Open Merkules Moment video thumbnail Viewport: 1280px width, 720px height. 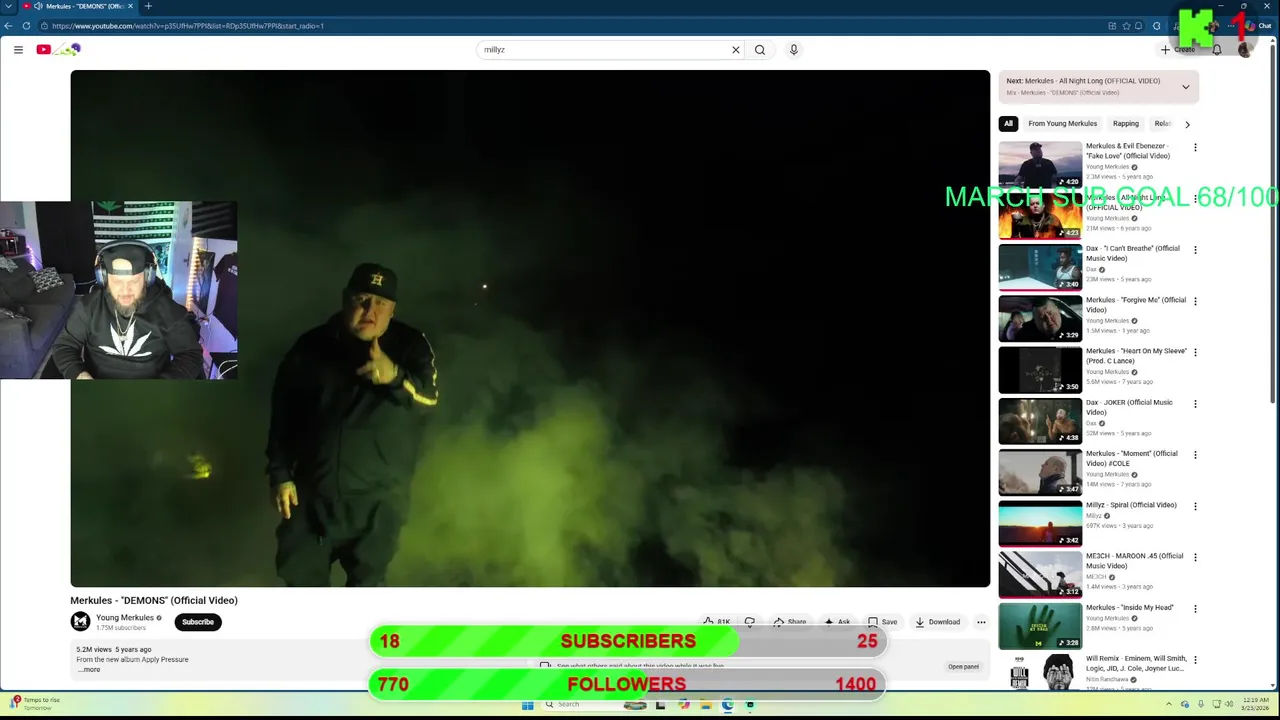[x=1040, y=471]
